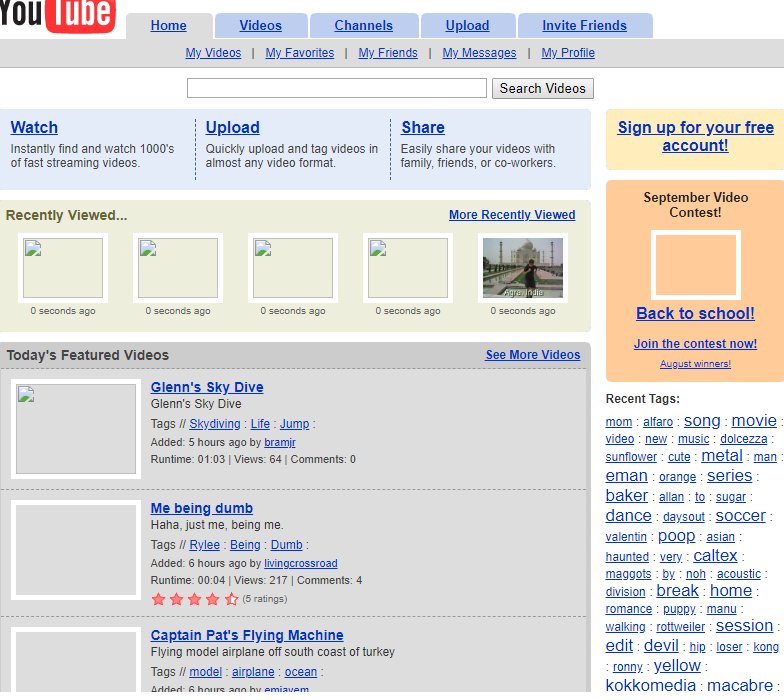The image size is (784, 700).
Task: Select the Jump tag
Action: coord(294,424)
